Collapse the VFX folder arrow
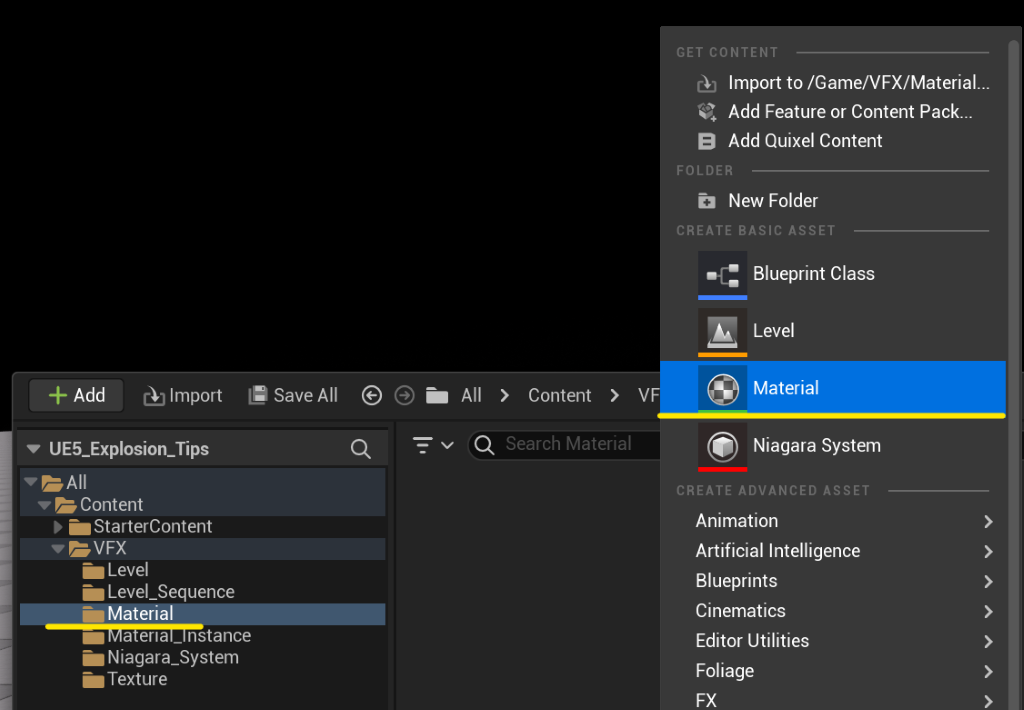Screen dimensions: 1024x710 click(x=57, y=548)
